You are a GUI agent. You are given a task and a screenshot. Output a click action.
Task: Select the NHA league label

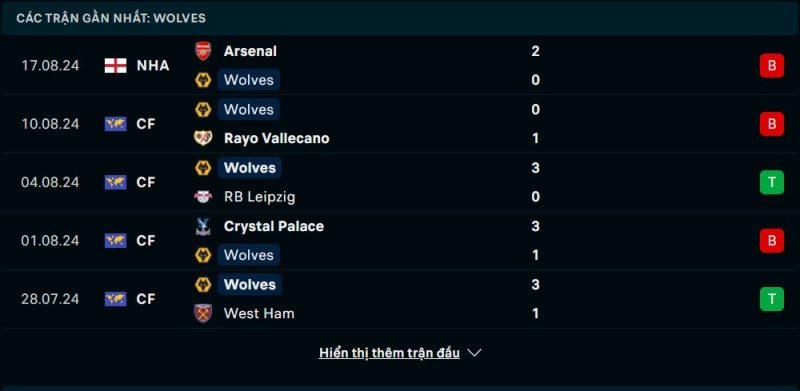tap(153, 65)
